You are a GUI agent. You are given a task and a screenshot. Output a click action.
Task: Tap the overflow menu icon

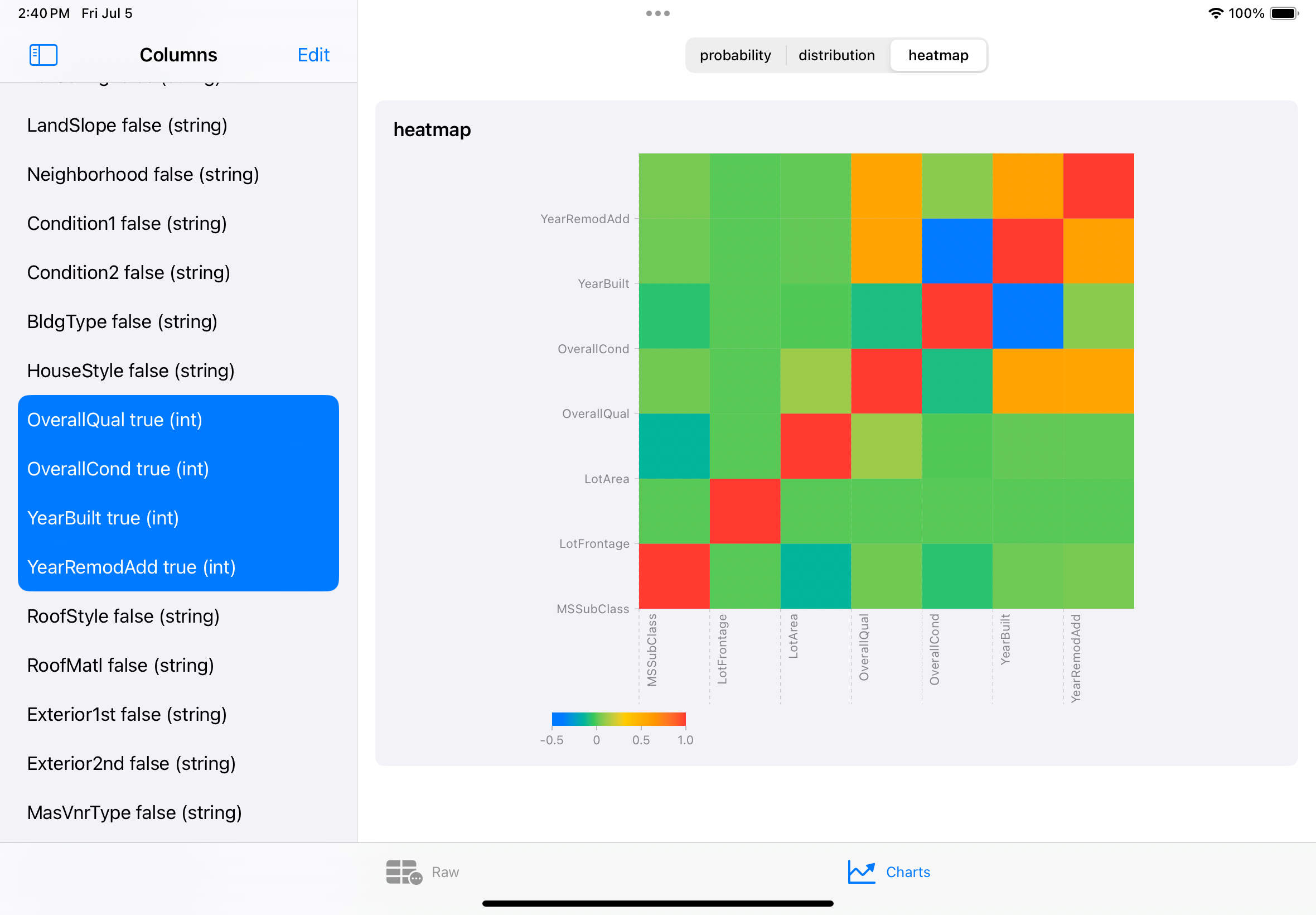click(658, 13)
